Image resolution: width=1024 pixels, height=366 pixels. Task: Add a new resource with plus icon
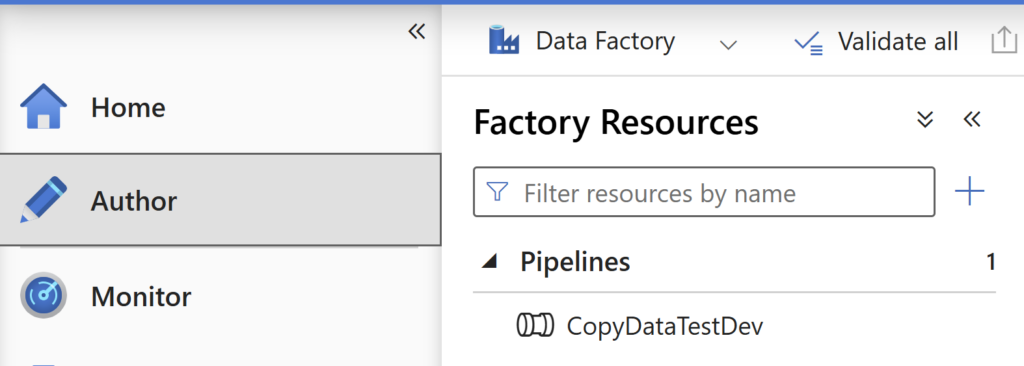pos(969,191)
